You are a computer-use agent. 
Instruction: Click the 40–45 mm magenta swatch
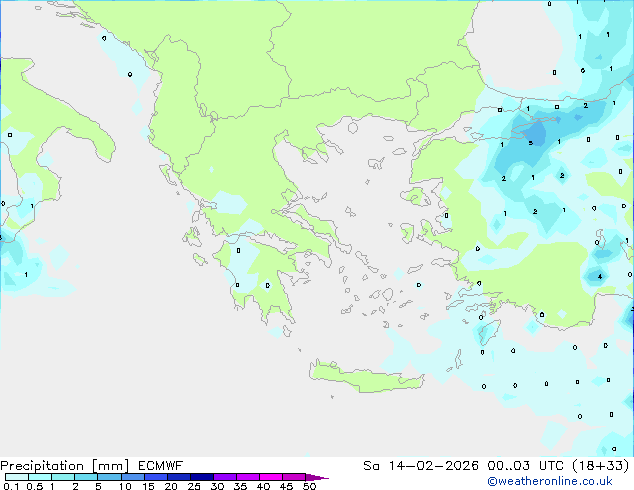coord(271,477)
